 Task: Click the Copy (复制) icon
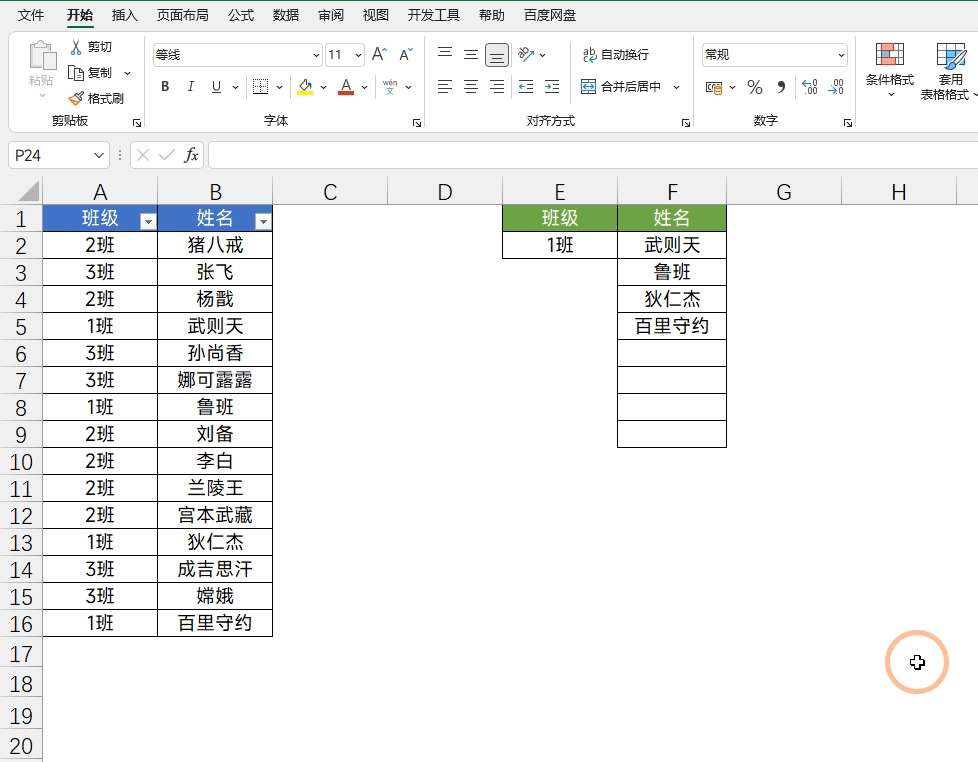(x=76, y=73)
